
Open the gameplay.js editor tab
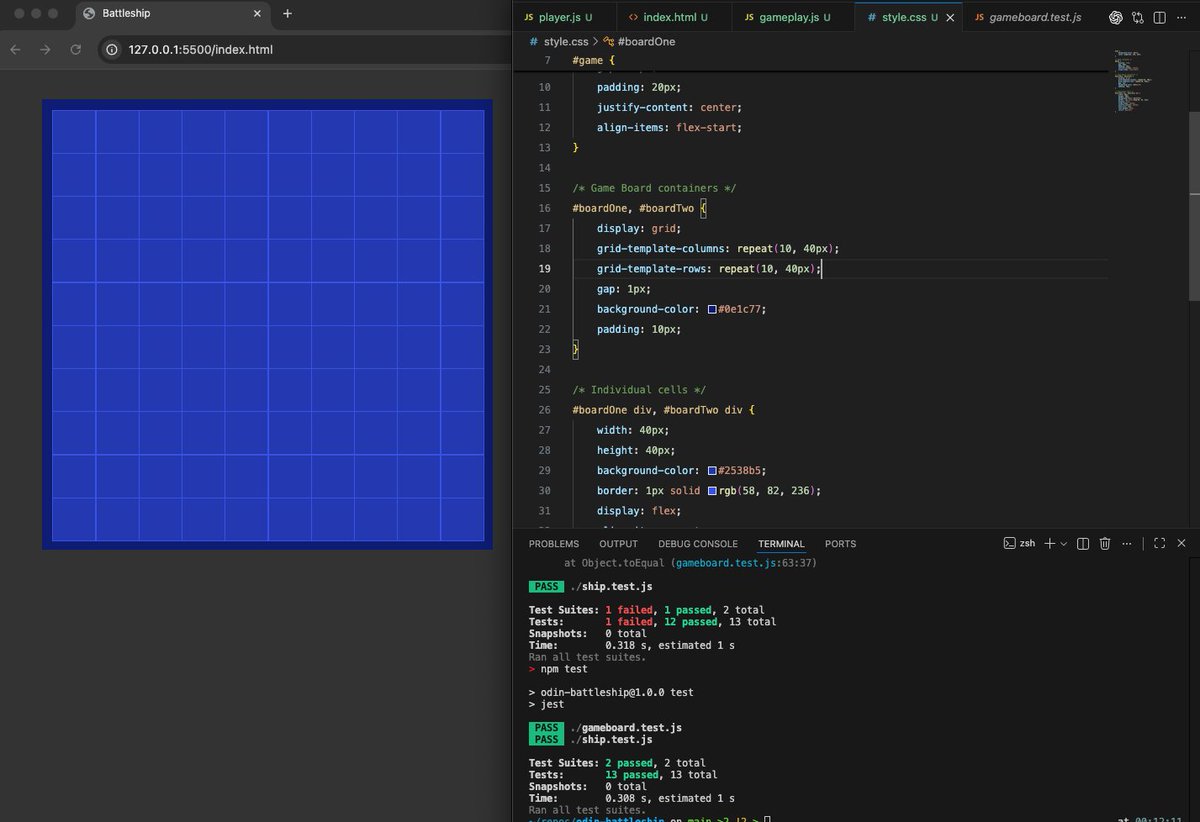point(793,18)
